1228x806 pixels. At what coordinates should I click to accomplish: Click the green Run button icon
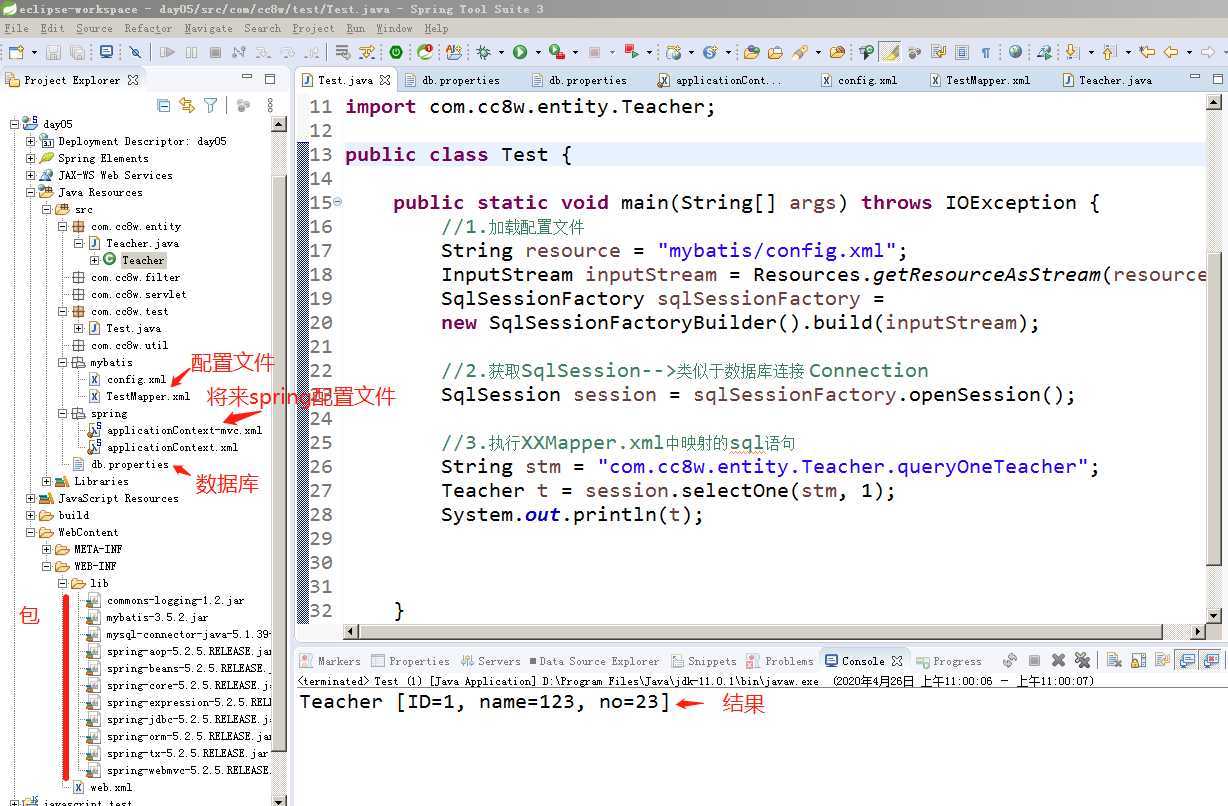coord(520,51)
